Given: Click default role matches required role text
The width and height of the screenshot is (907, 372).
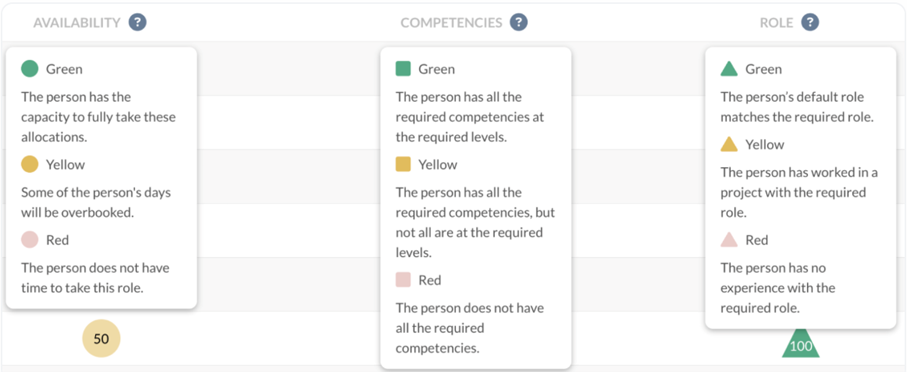Looking at the screenshot, I should click(797, 107).
